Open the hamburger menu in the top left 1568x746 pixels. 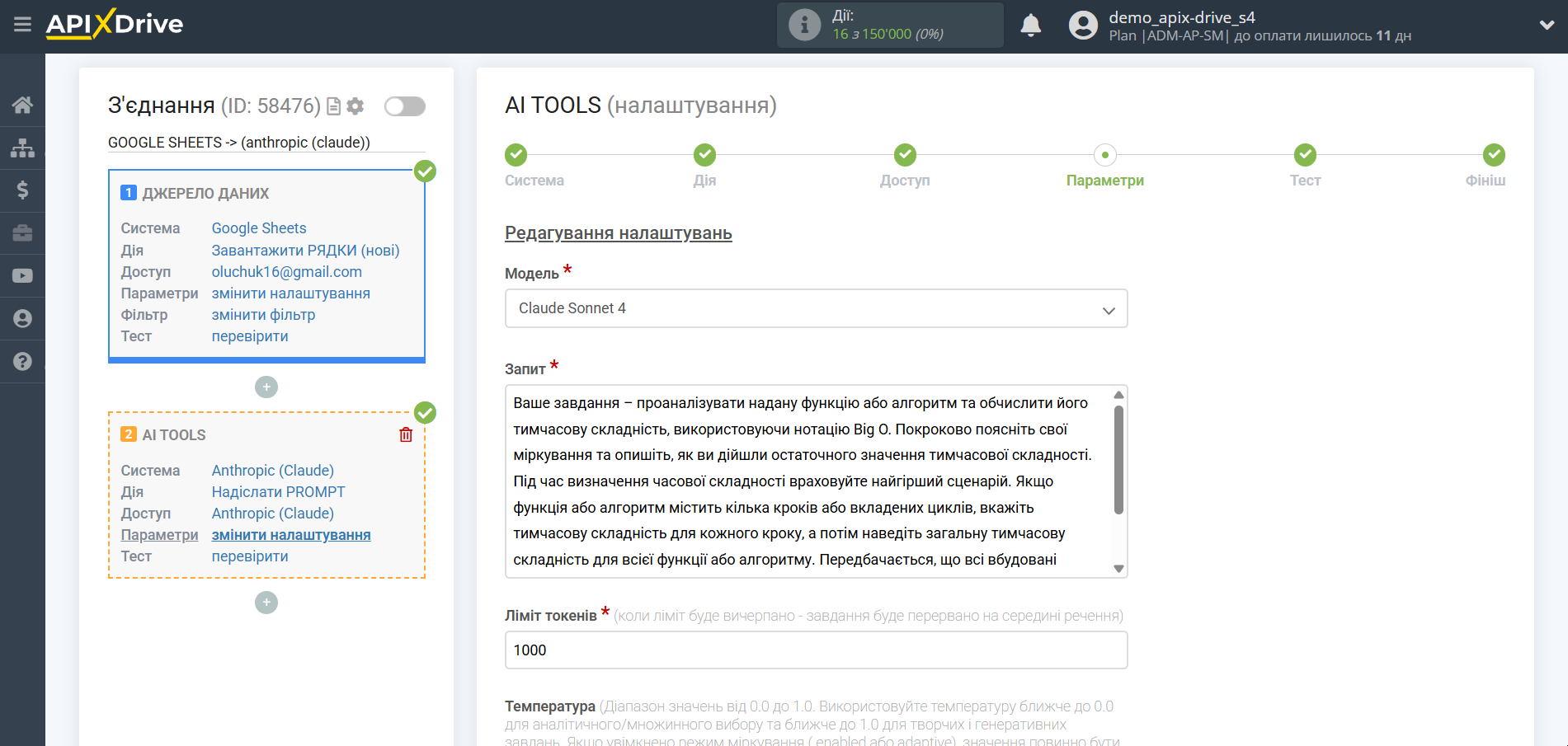(x=22, y=26)
